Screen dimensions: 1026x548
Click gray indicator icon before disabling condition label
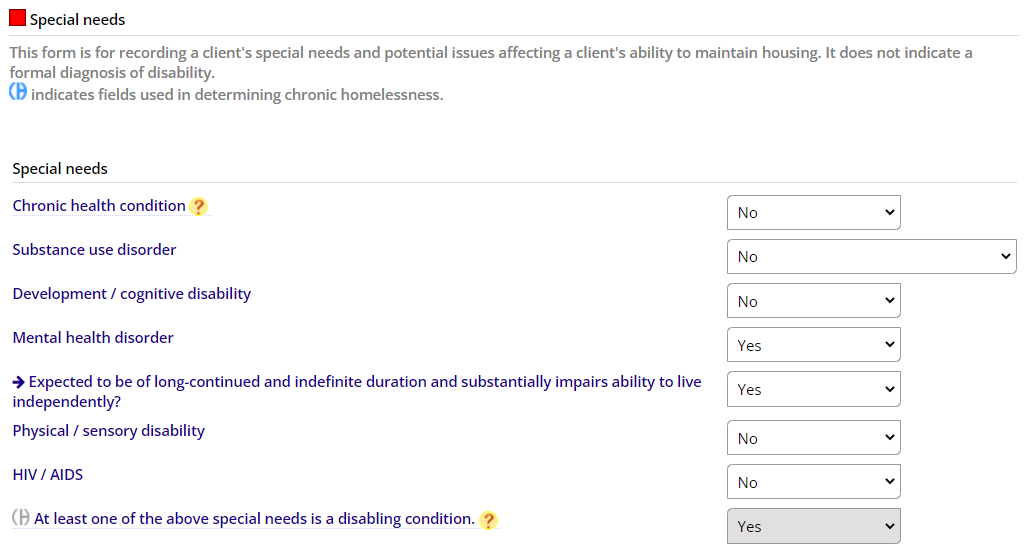point(21,518)
